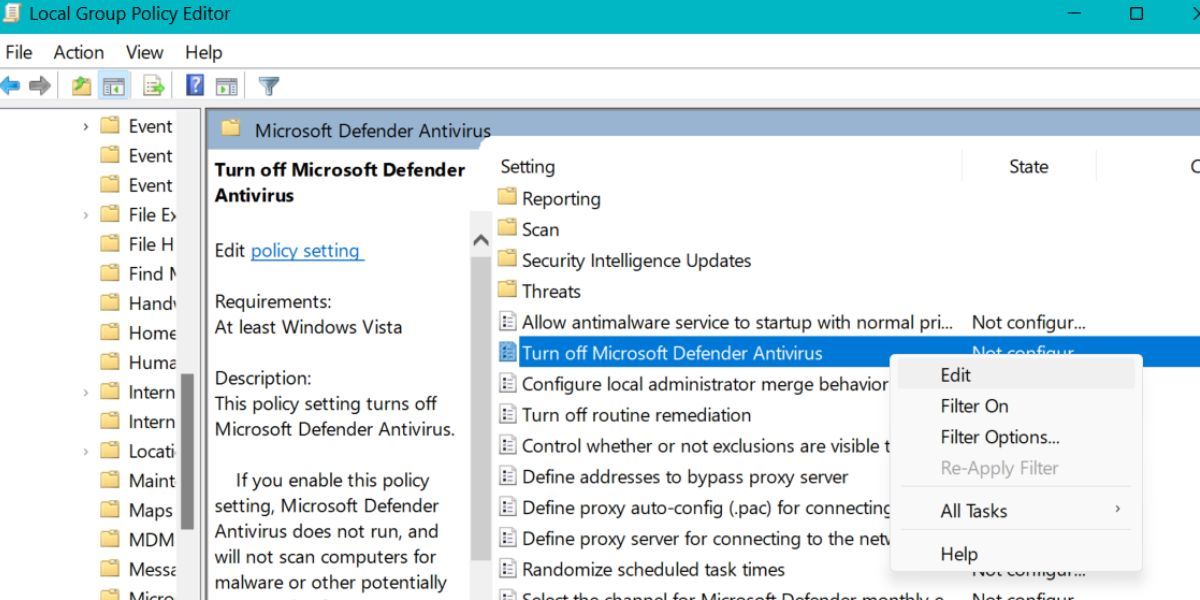The height and width of the screenshot is (600, 1200).
Task: Open the Threats settings folder
Action: (552, 291)
